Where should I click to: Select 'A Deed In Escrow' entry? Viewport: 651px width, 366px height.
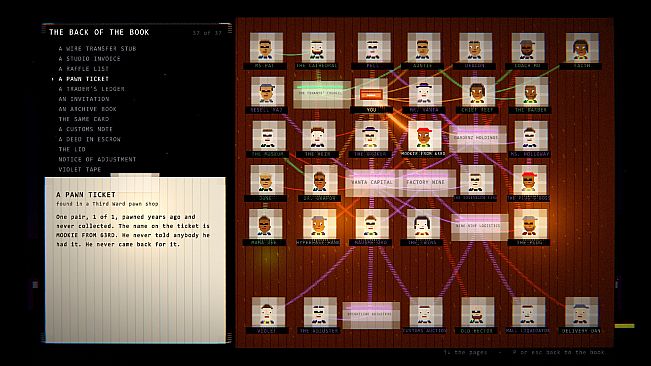tap(89, 139)
